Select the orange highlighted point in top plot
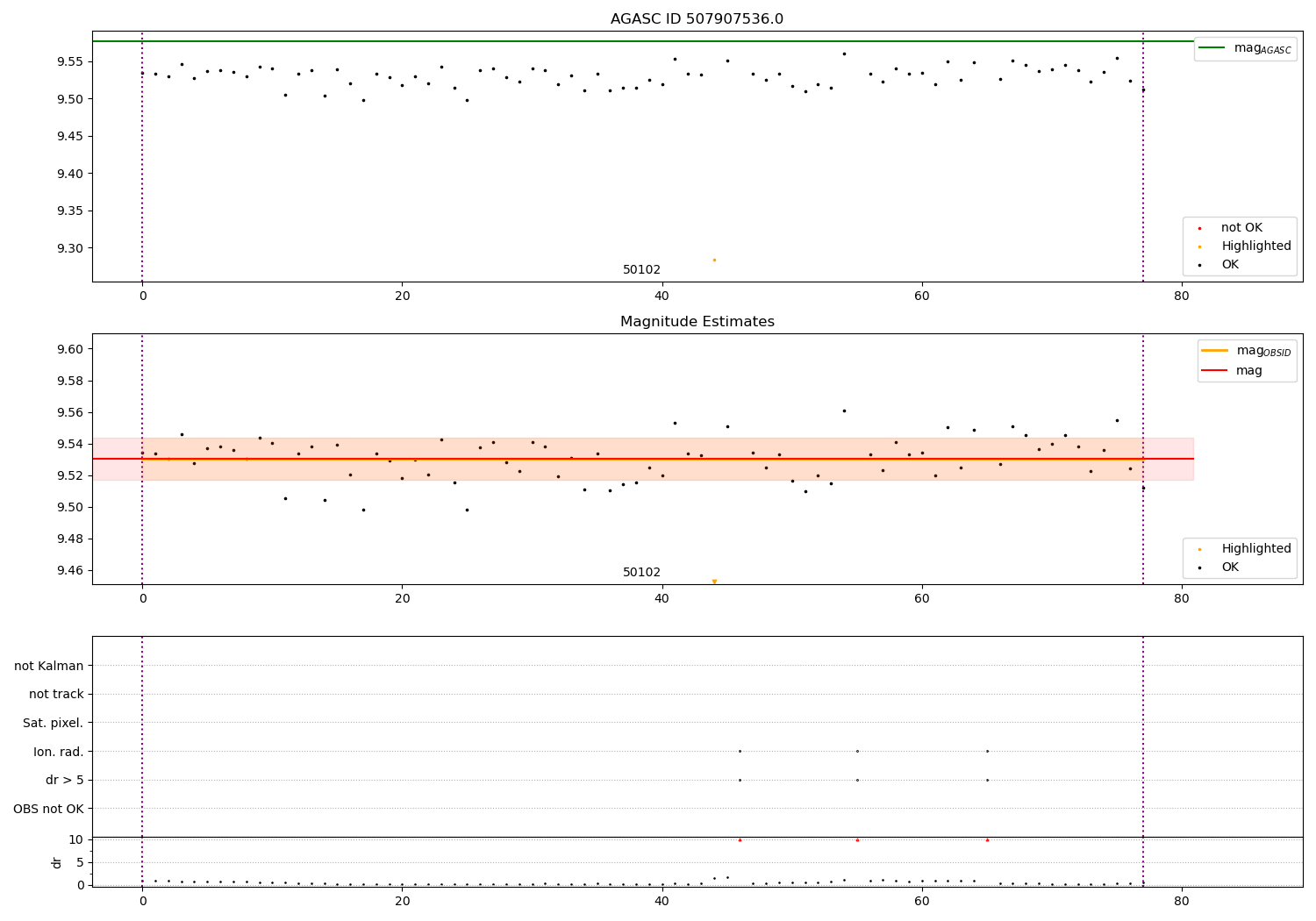Viewport: 1316px width, 921px height. point(714,260)
